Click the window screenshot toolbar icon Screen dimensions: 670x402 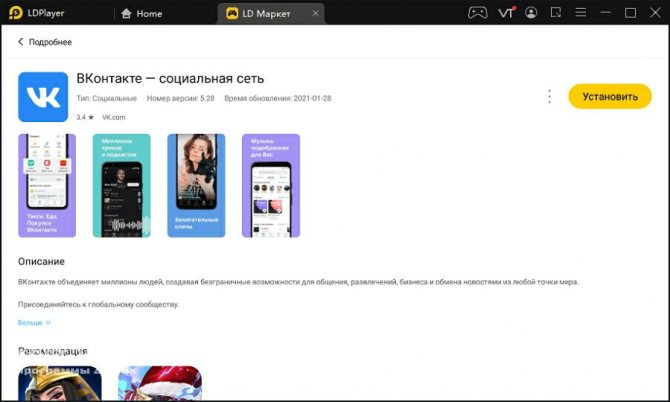coord(555,13)
